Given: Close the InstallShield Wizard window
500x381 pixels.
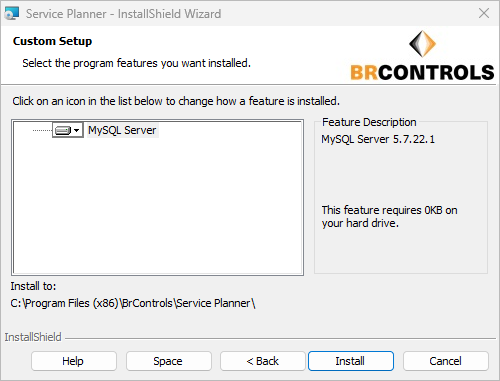Looking at the screenshot, I should 484,13.
